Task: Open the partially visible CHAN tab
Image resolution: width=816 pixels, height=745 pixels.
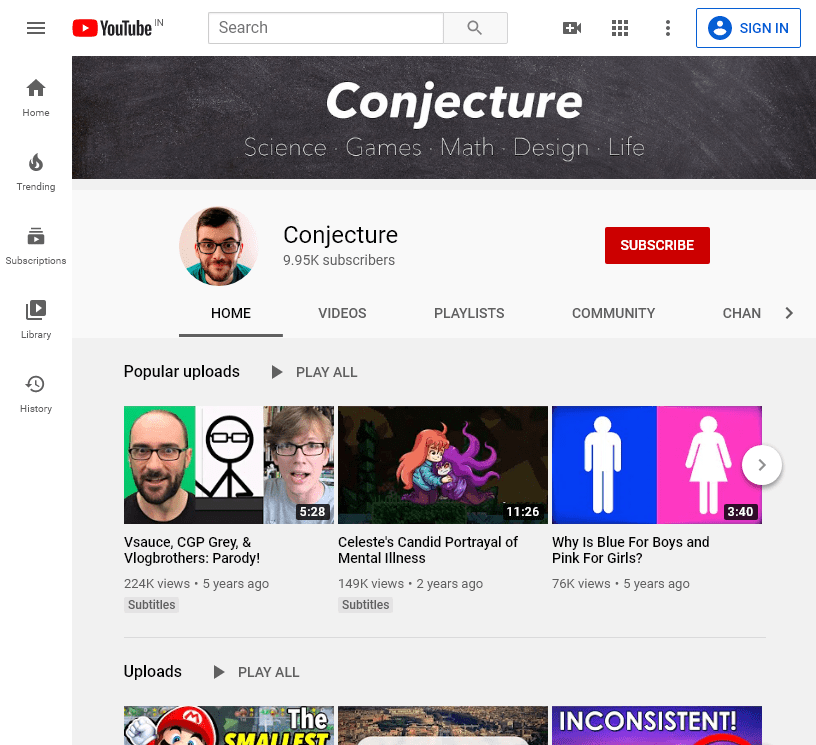Action: click(x=742, y=313)
